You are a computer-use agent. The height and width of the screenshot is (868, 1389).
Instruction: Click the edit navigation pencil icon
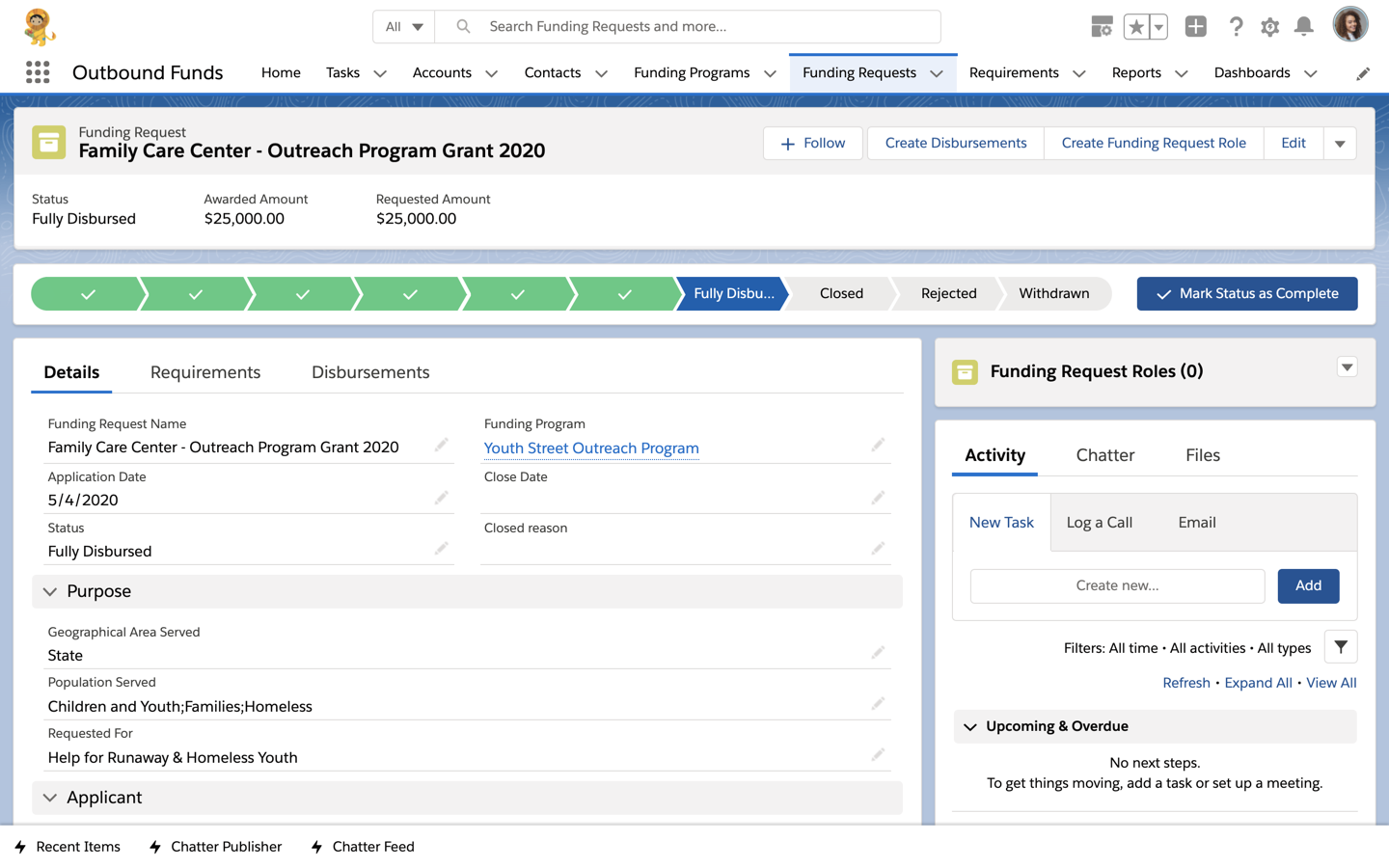click(1362, 73)
